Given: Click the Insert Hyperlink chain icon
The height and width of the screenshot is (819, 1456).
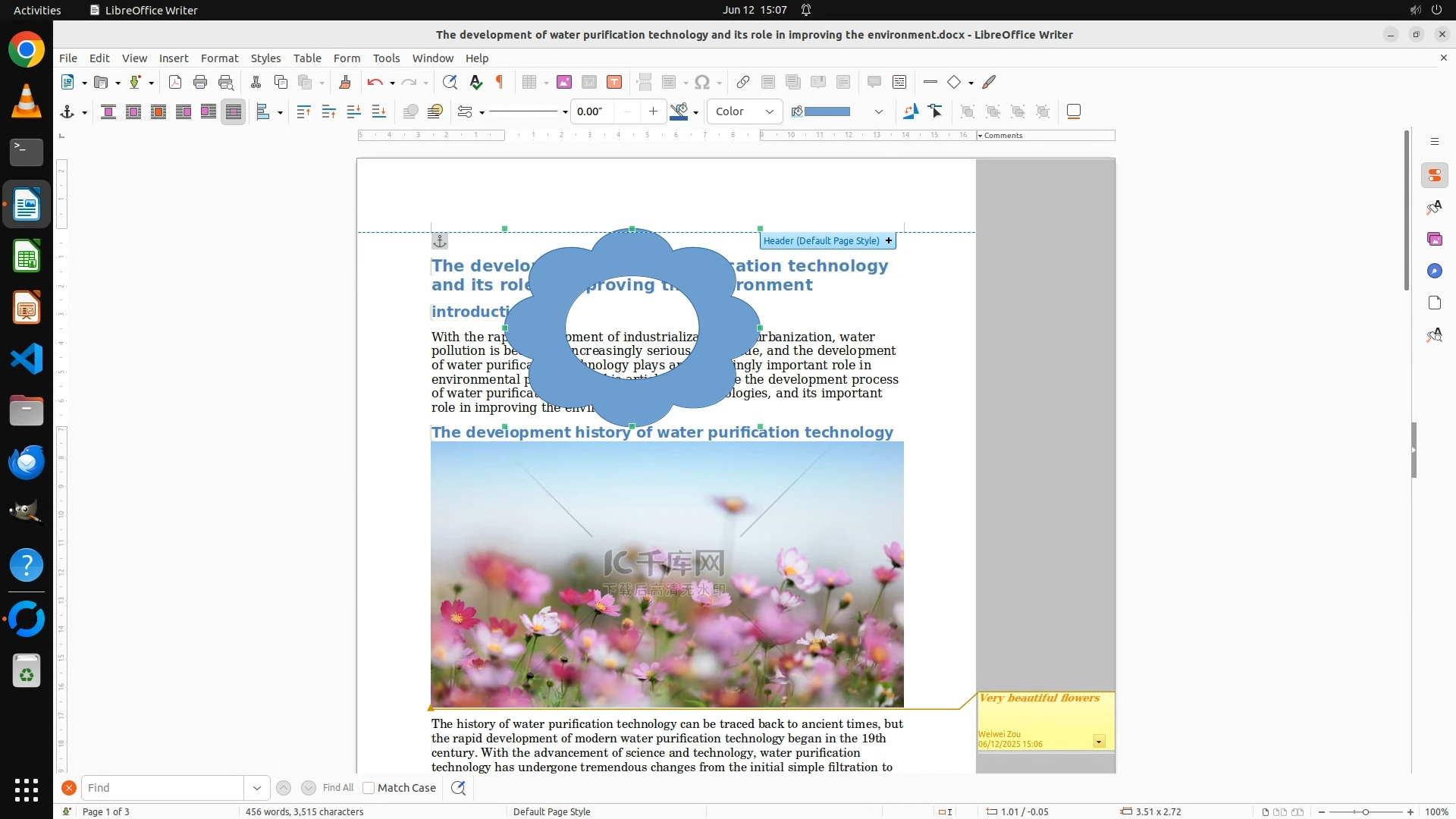Looking at the screenshot, I should click(x=743, y=82).
